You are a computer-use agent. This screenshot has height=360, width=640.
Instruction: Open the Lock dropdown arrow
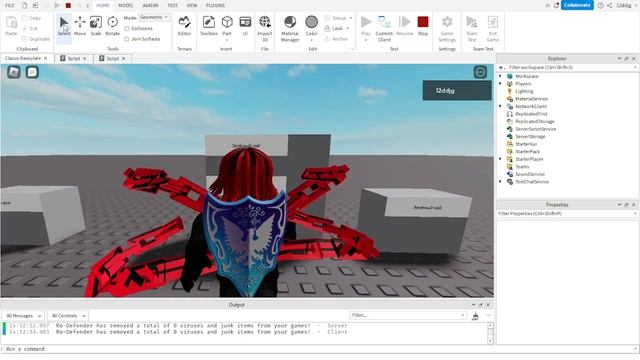[x=348, y=29]
